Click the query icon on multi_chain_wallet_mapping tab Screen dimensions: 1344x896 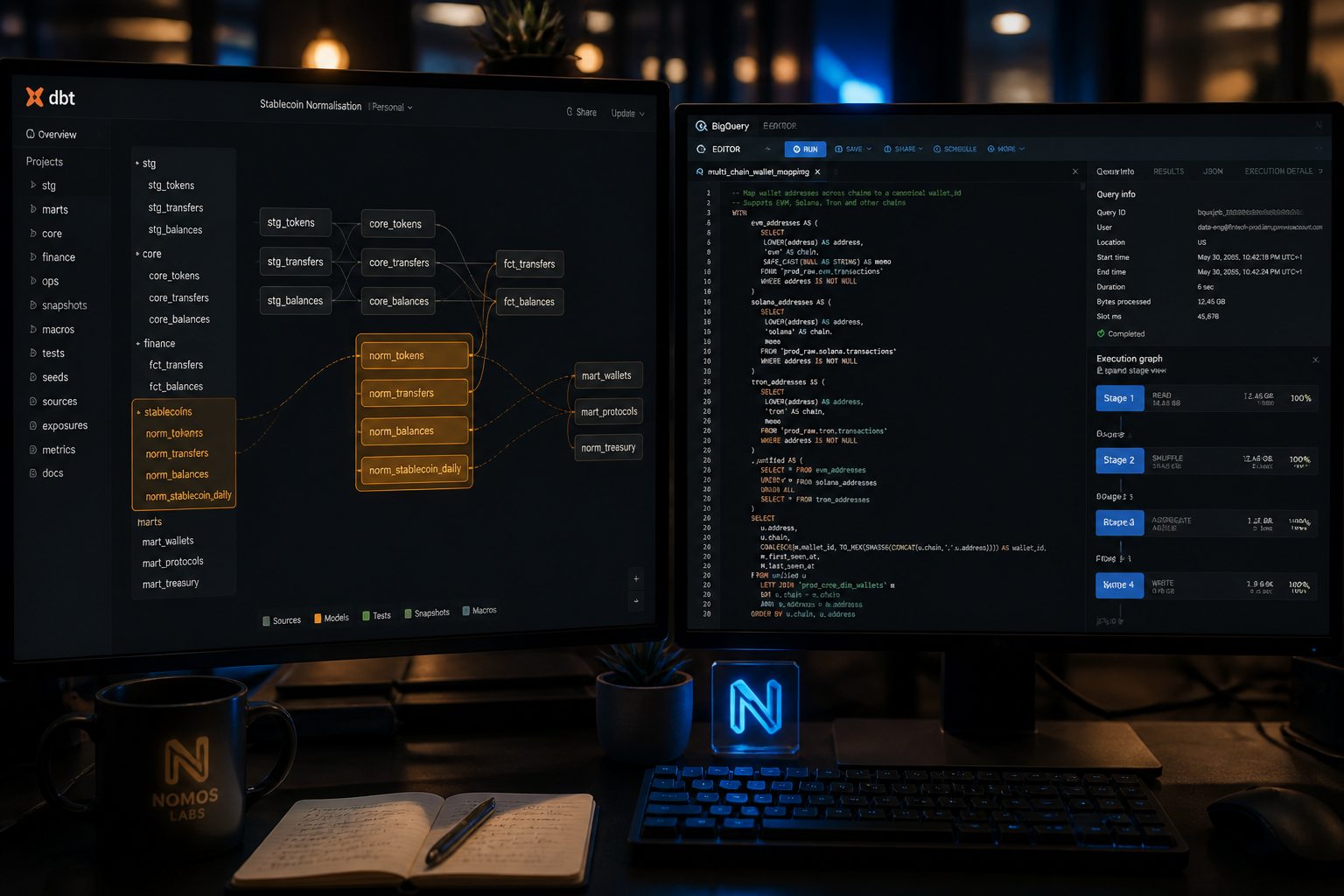point(700,171)
